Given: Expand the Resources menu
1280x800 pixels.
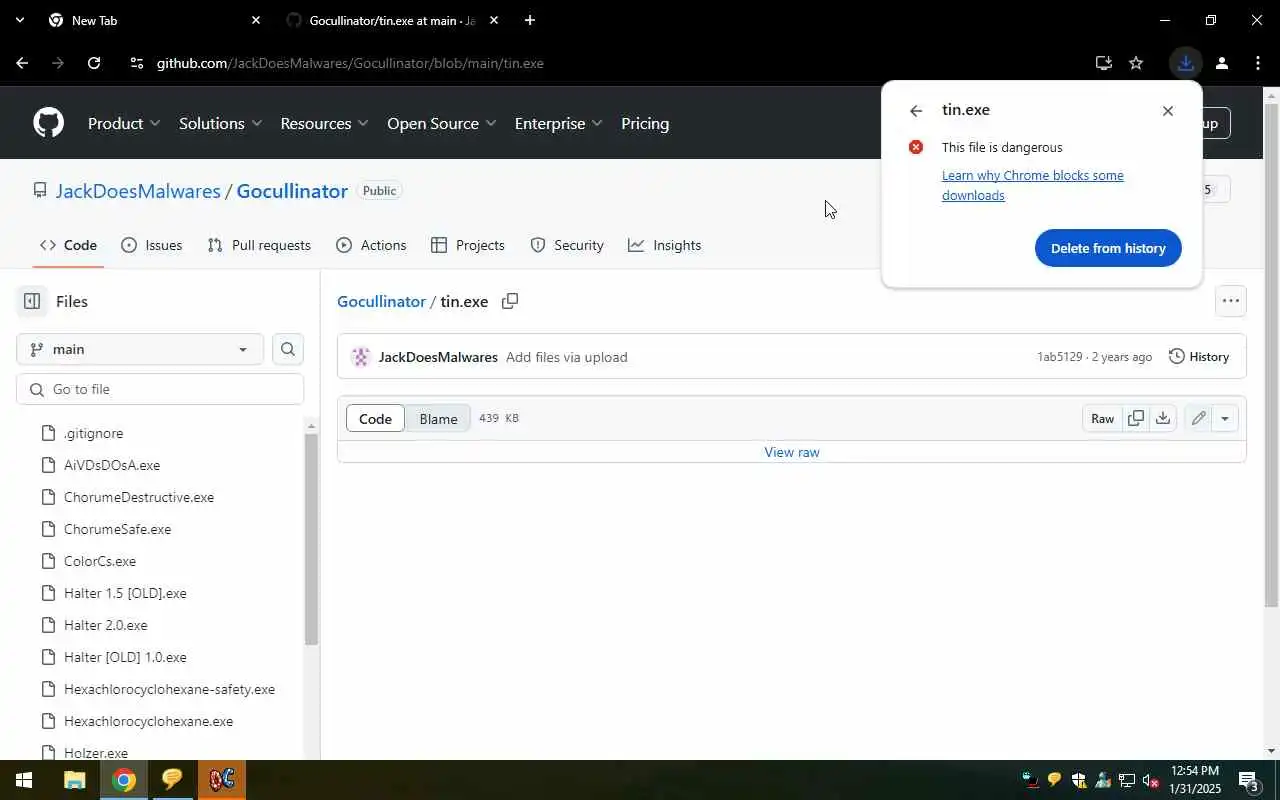Looking at the screenshot, I should point(324,123).
